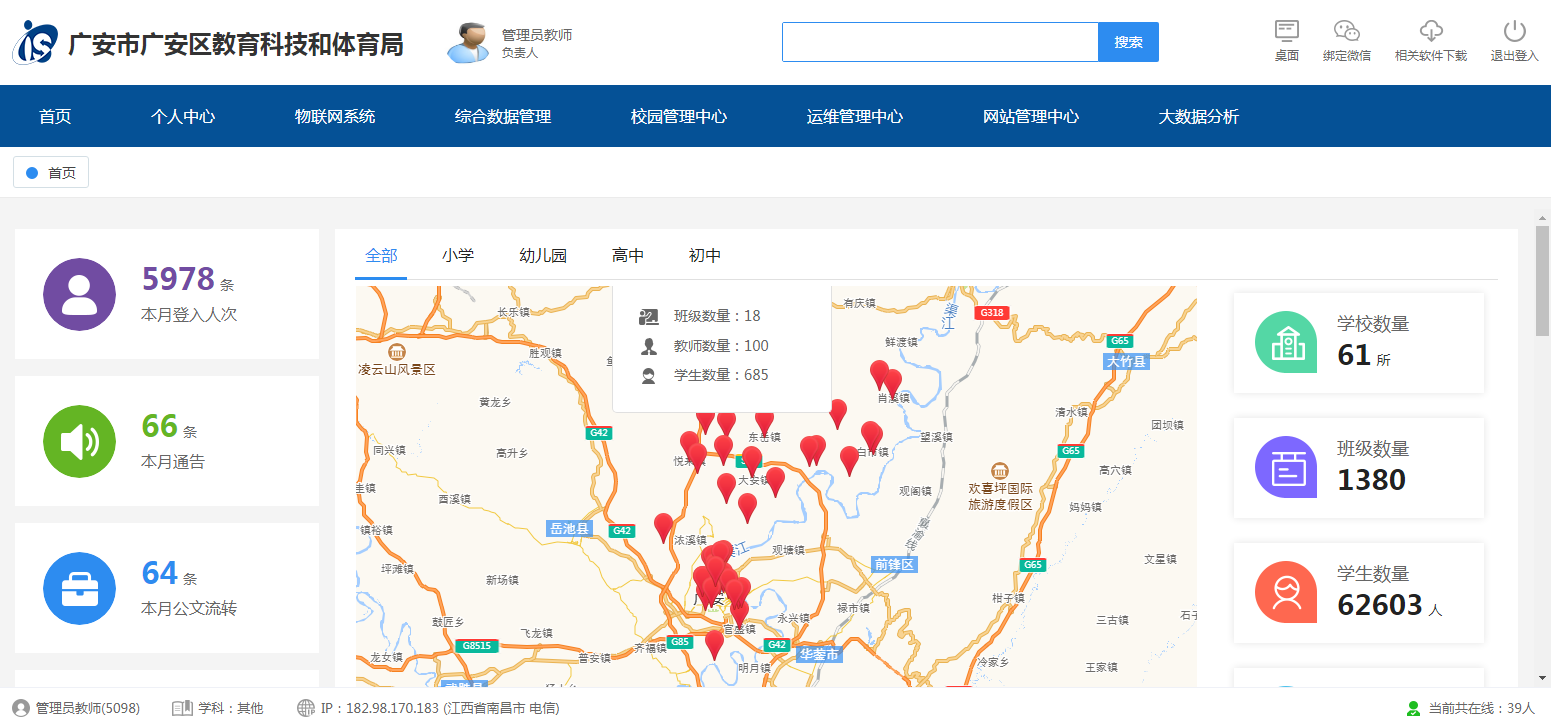Click the map pin near 肖溪镇
Viewport: 1551px width, 728px height.
[892, 383]
